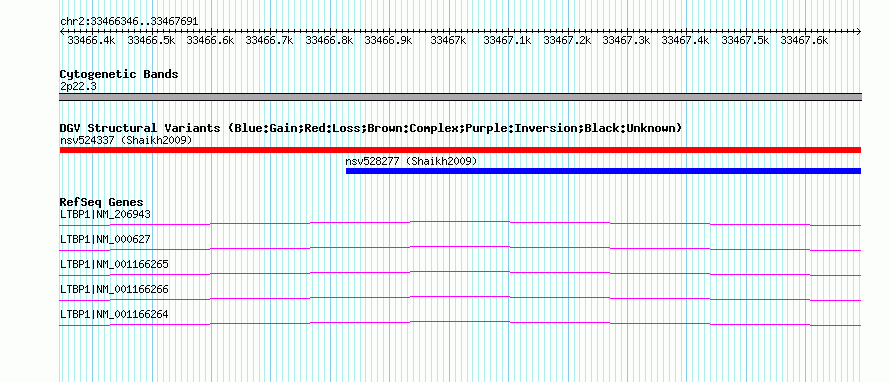Select the nsv528277 (Shaikh2009) label

(412, 161)
